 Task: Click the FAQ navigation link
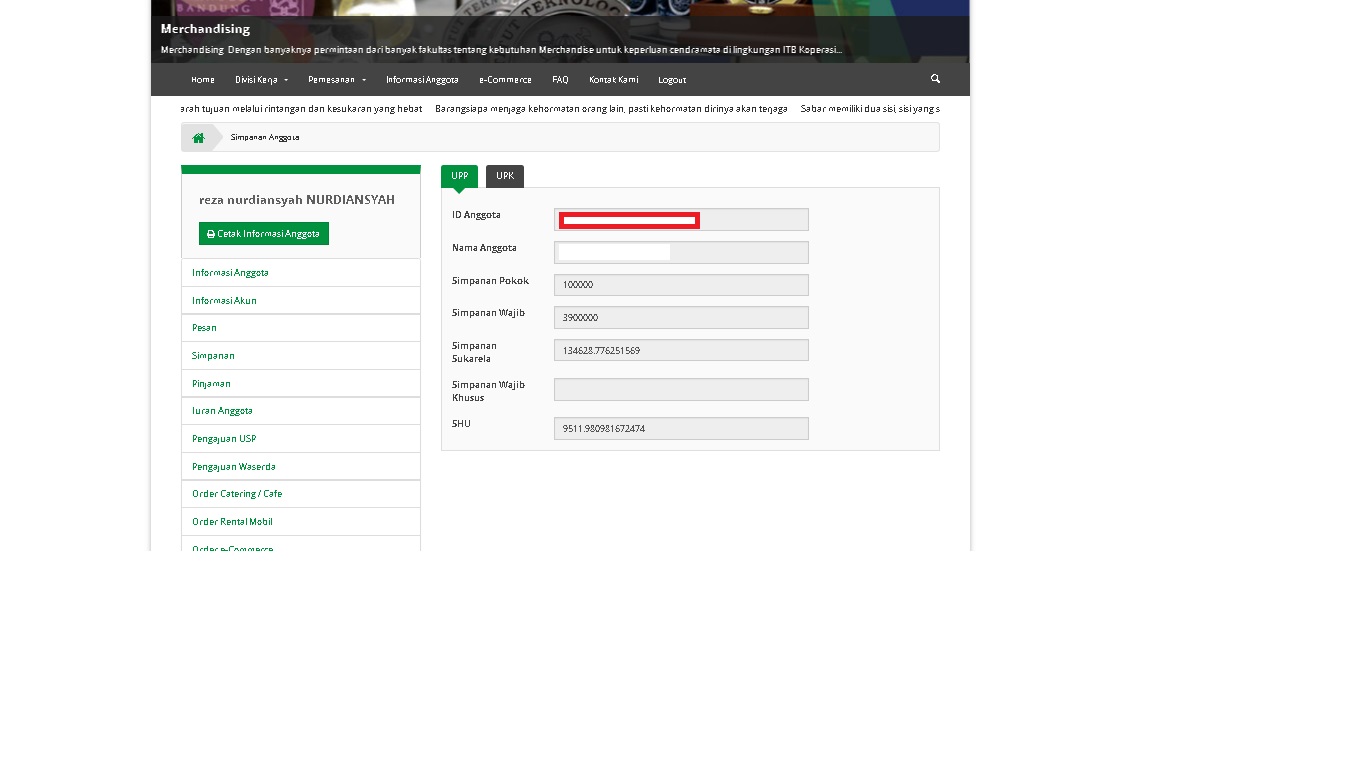(560, 80)
